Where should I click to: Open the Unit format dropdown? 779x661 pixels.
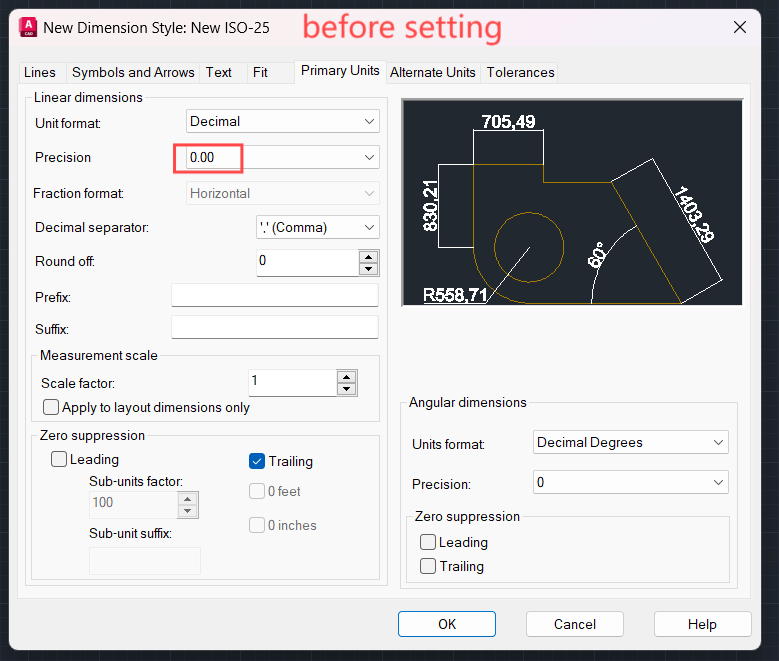pos(283,121)
